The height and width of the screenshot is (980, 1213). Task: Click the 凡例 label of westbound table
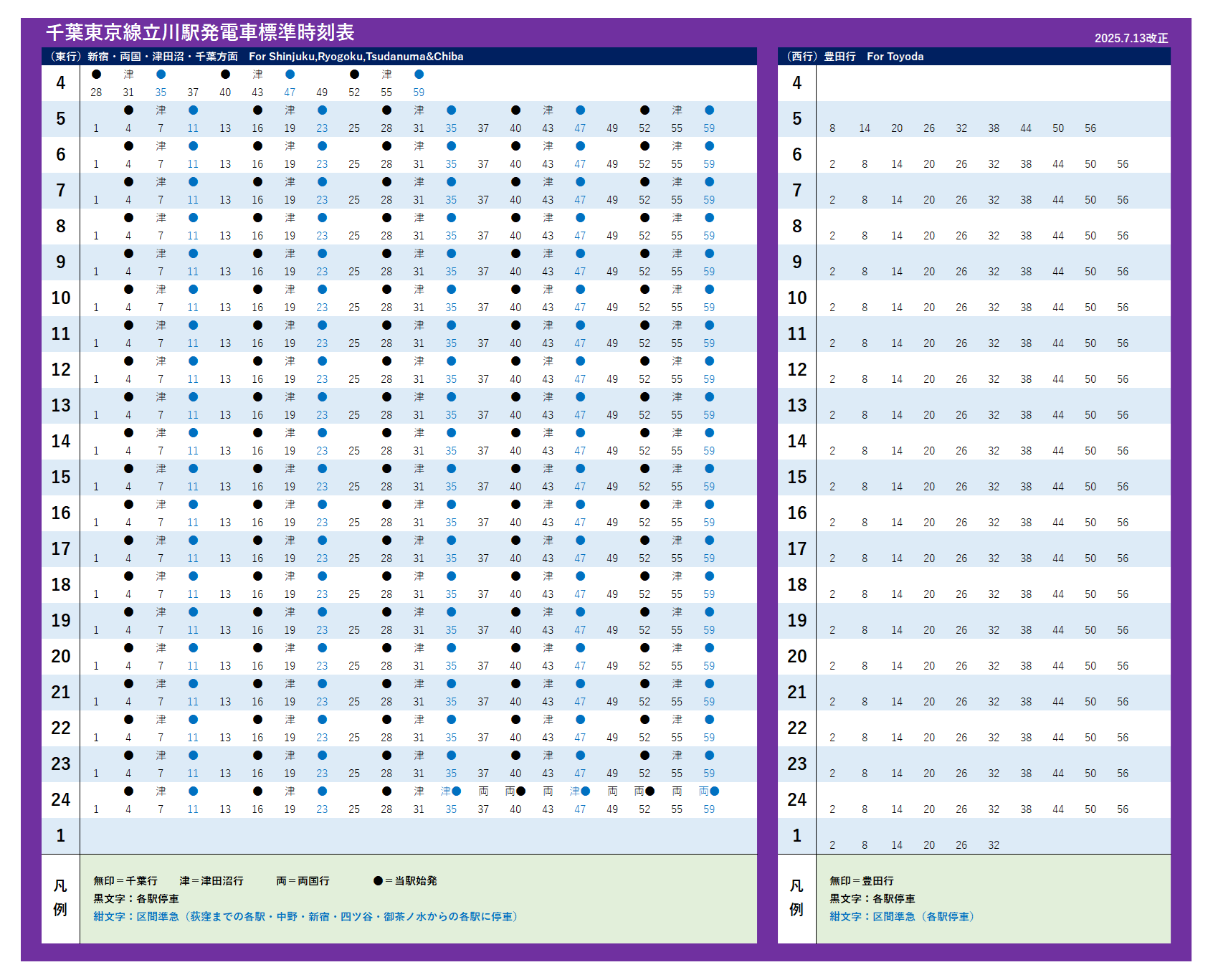pos(796,898)
